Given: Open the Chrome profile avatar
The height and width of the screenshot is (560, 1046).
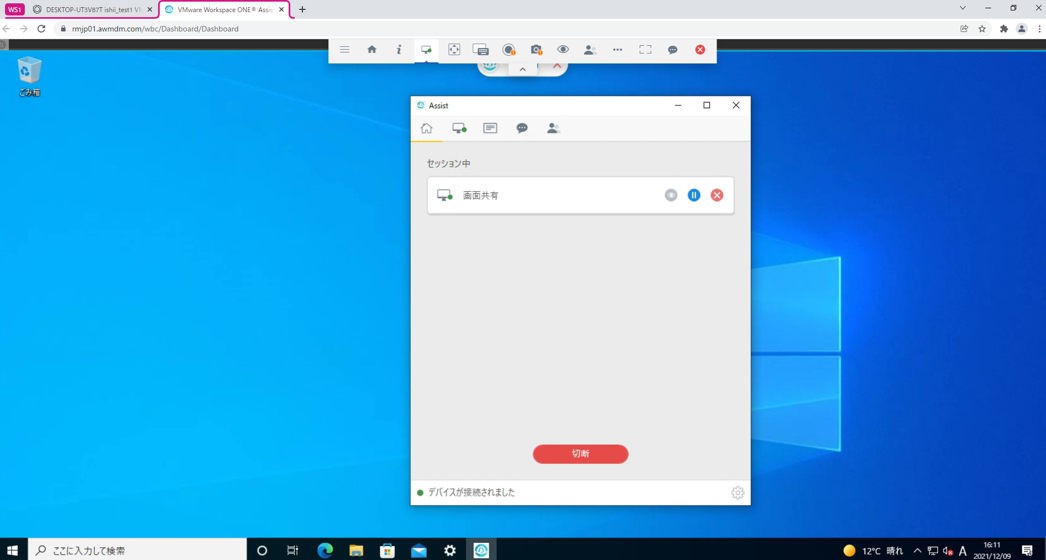Looking at the screenshot, I should click(1021, 29).
